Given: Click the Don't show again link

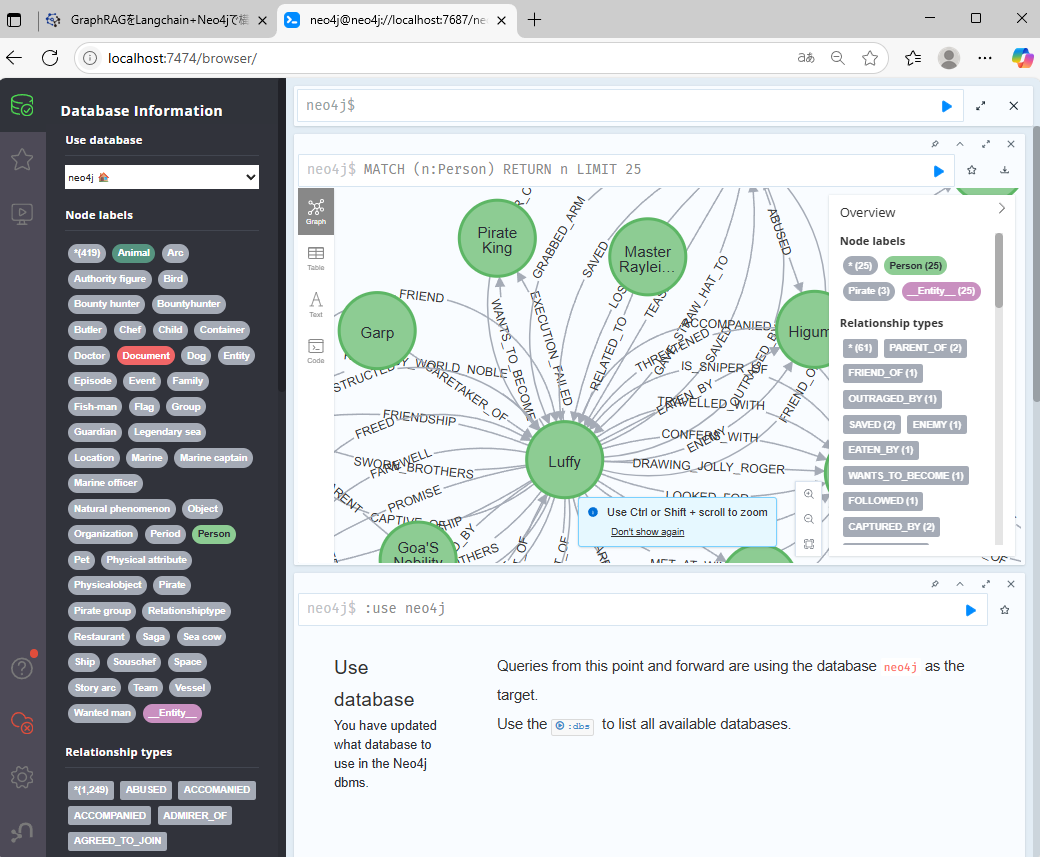Looking at the screenshot, I should tap(647, 532).
